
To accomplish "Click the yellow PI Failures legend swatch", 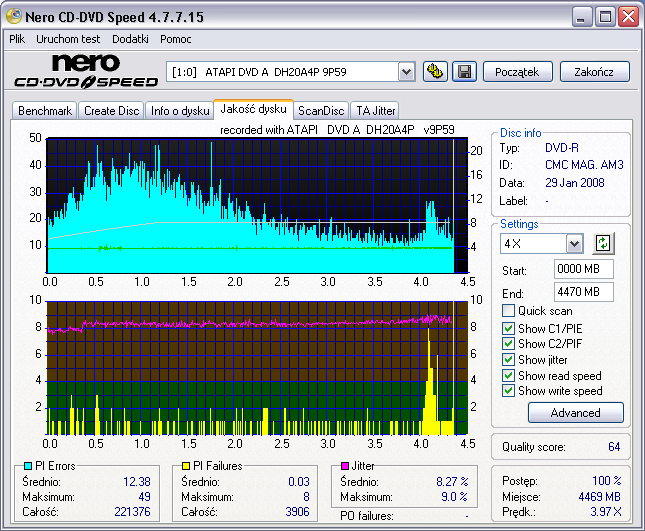I will point(186,466).
